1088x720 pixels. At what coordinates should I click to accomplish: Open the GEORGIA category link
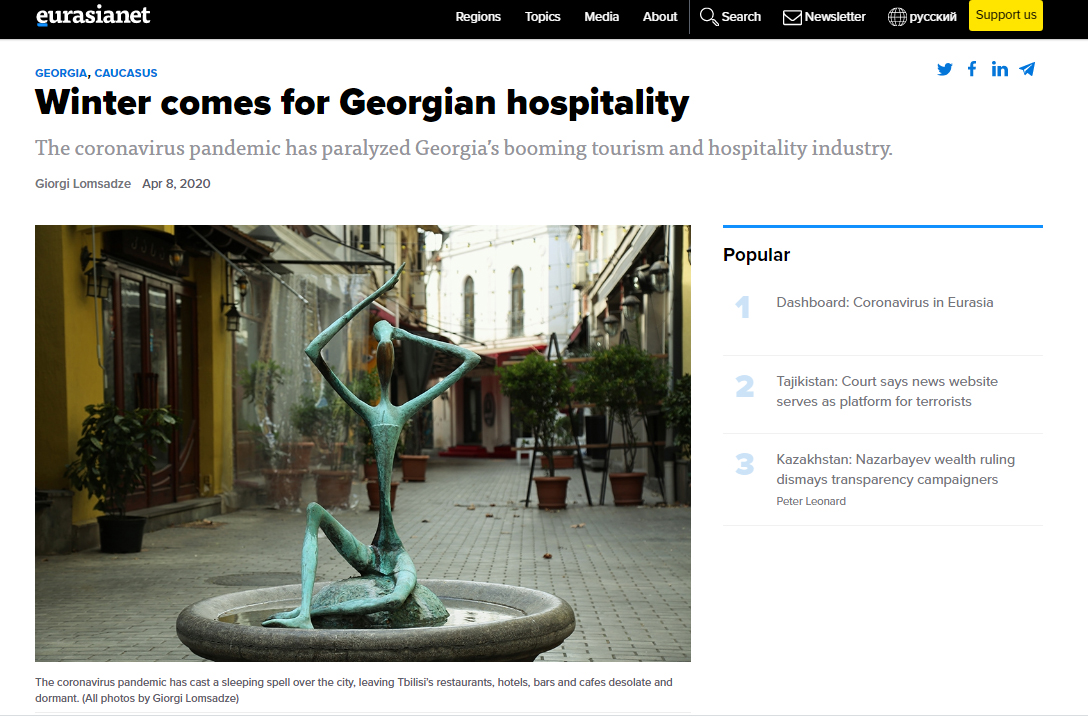coord(61,73)
